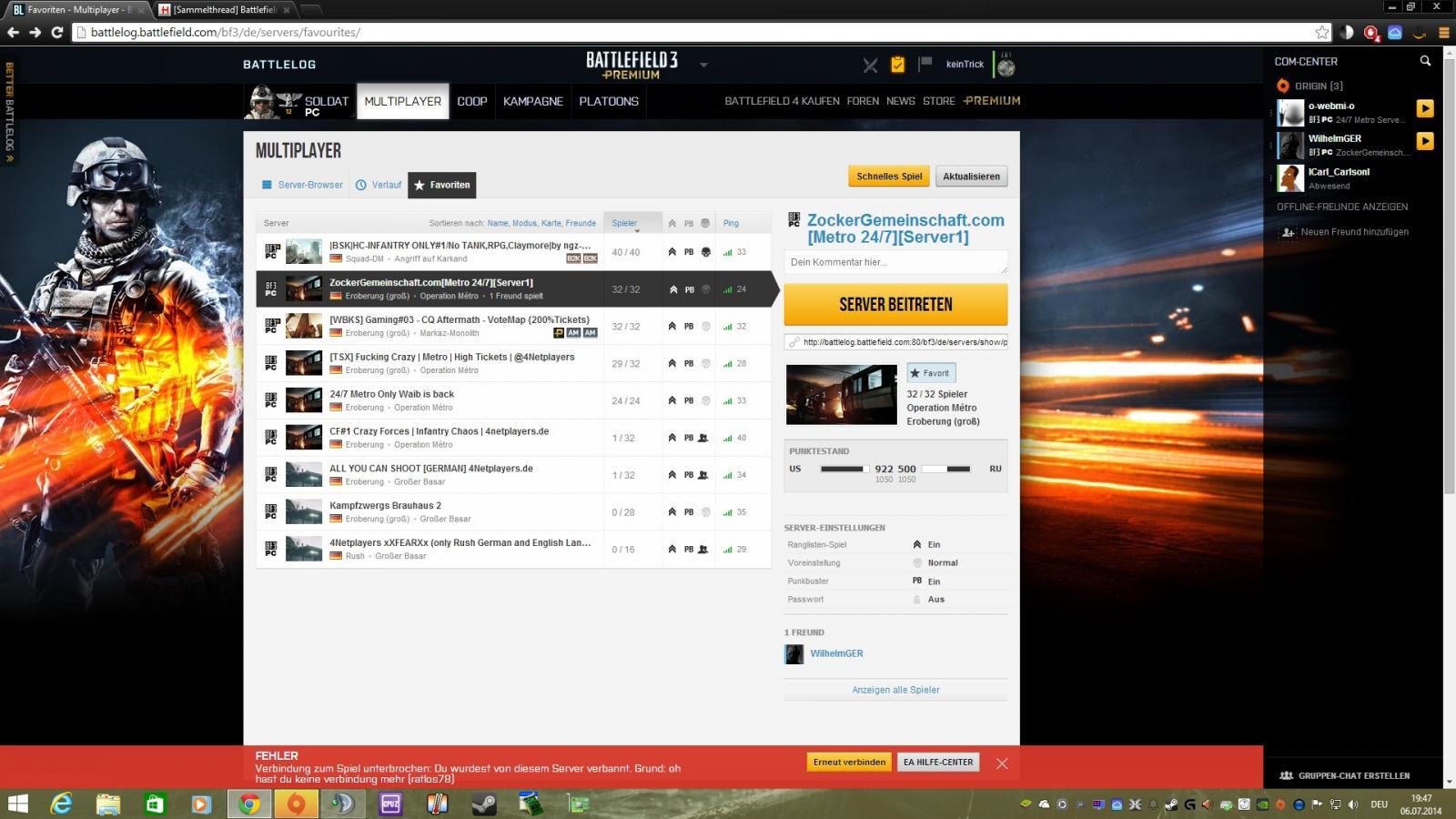Reload the page in Chrome
The height and width of the screenshot is (819, 1456).
coord(56,32)
